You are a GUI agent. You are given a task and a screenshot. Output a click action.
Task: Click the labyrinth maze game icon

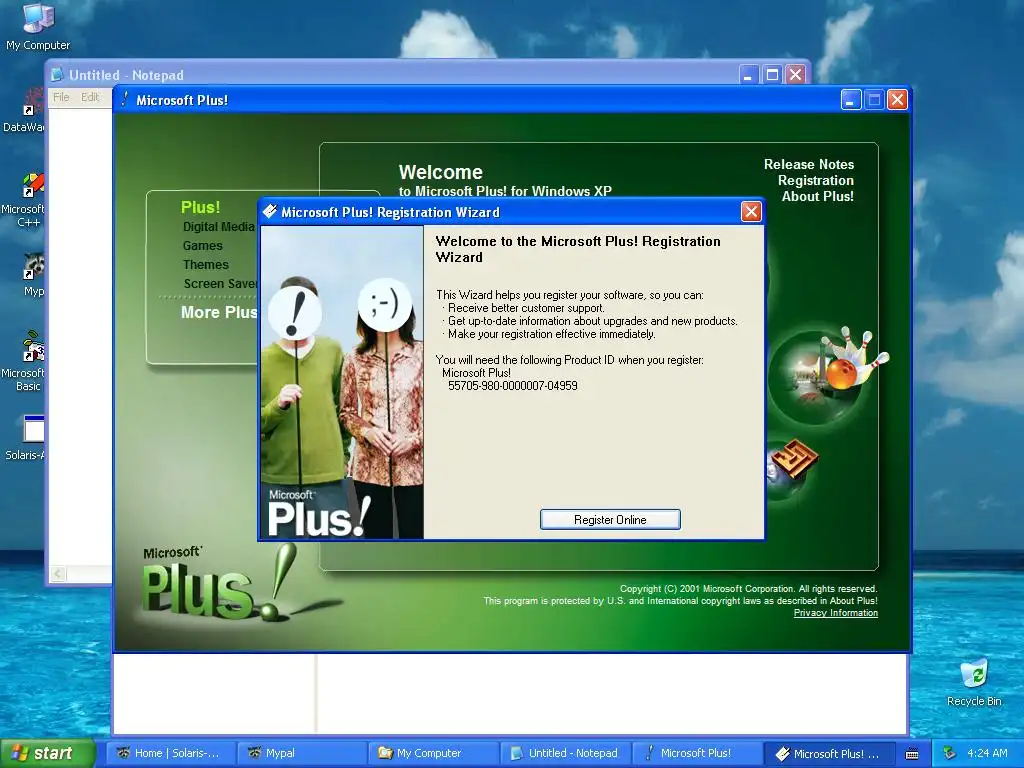(x=793, y=460)
